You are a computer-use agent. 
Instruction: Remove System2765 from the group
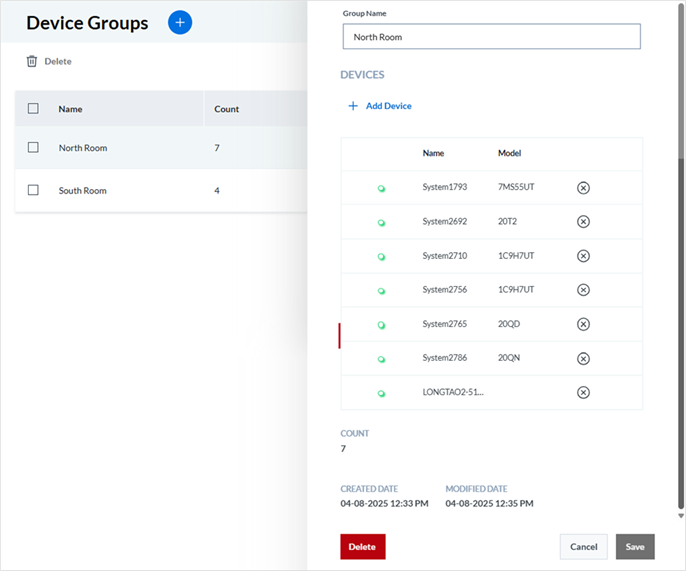[584, 324]
